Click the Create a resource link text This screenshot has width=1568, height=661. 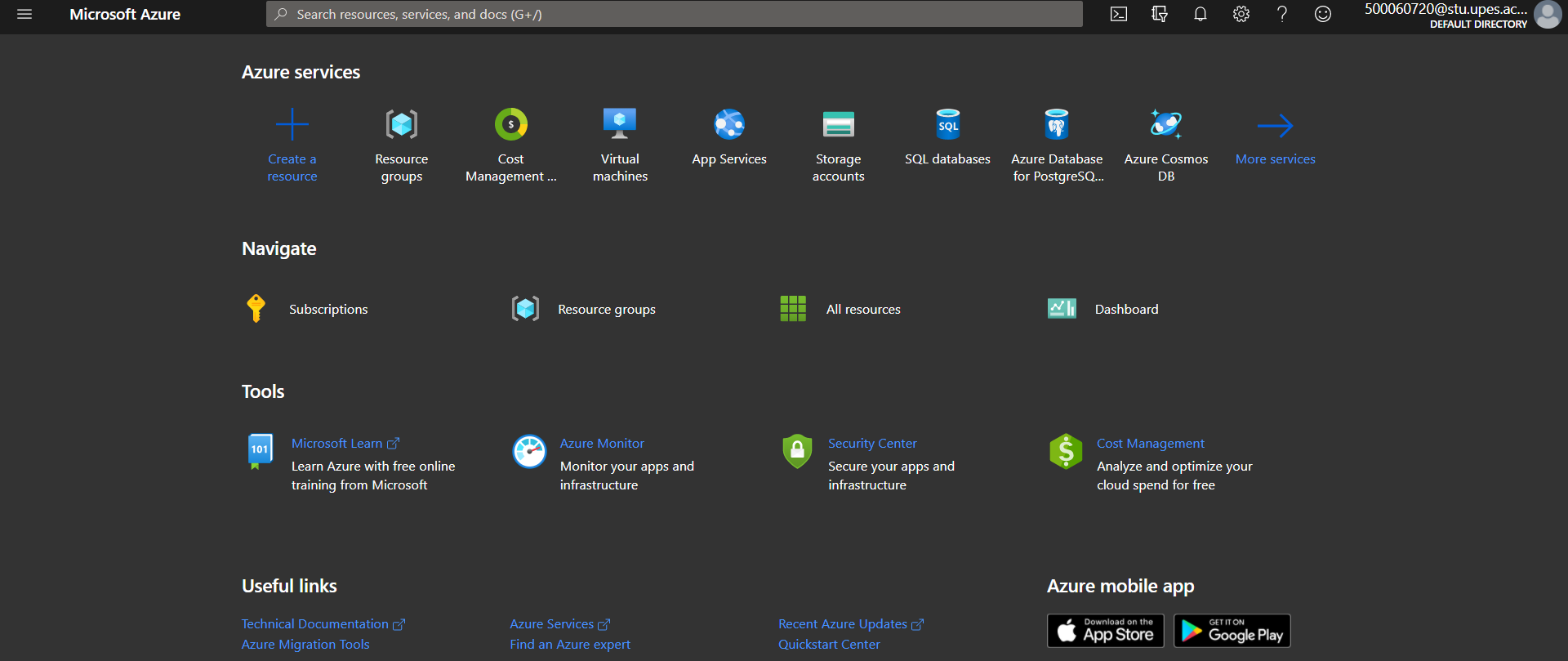coord(292,167)
